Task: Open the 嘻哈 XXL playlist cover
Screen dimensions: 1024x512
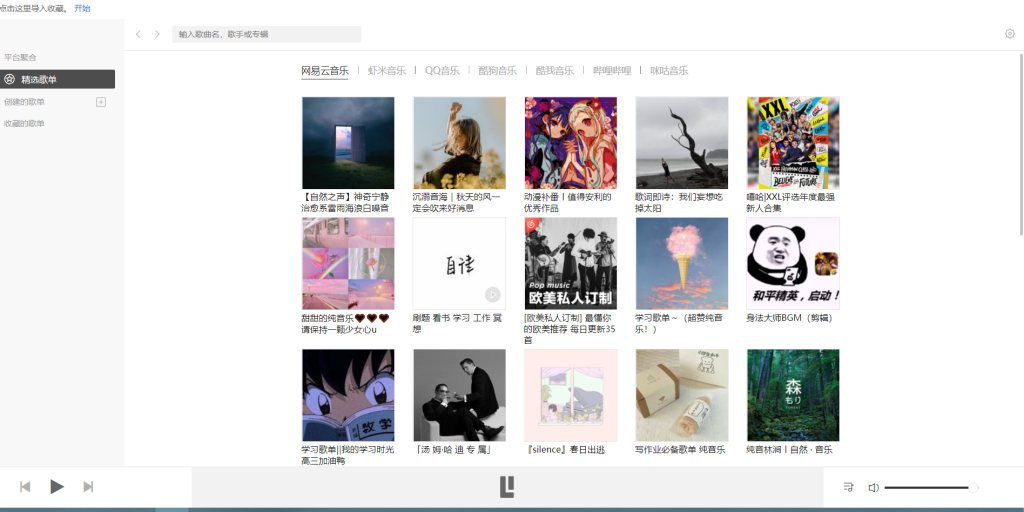Action: (x=793, y=143)
